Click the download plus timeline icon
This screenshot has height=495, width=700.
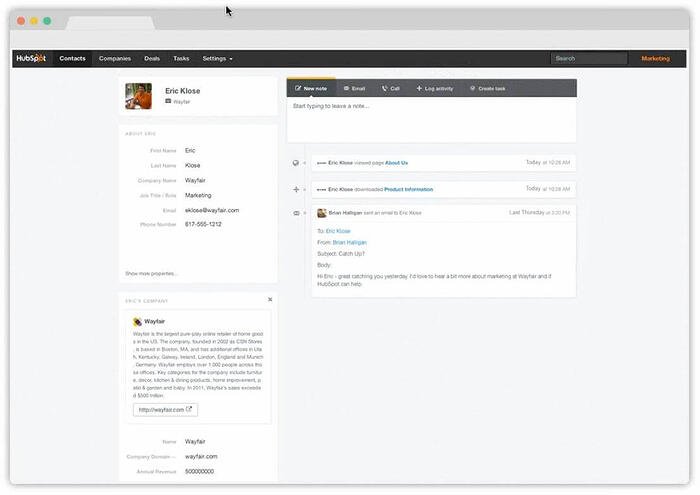296,189
